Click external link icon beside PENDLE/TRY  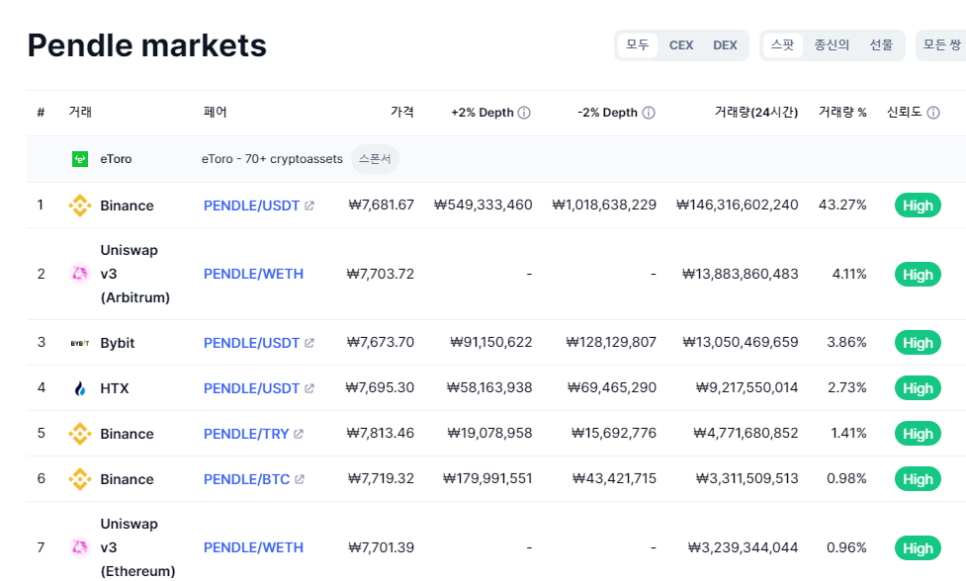[299, 434]
